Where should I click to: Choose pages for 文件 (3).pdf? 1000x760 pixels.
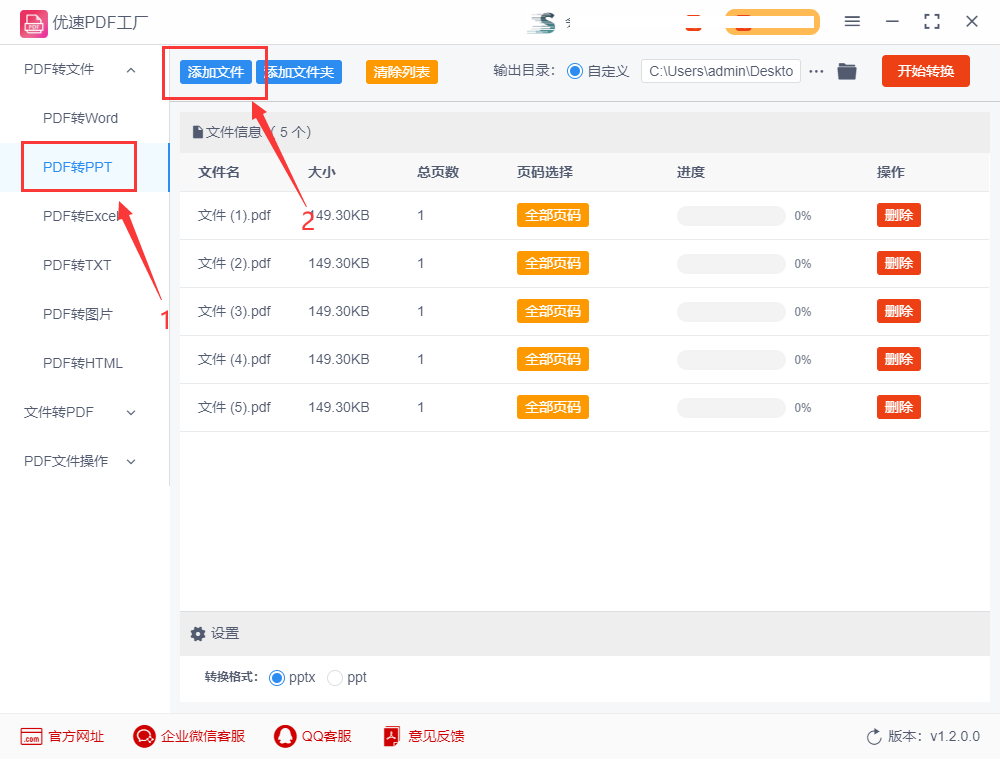coord(553,311)
